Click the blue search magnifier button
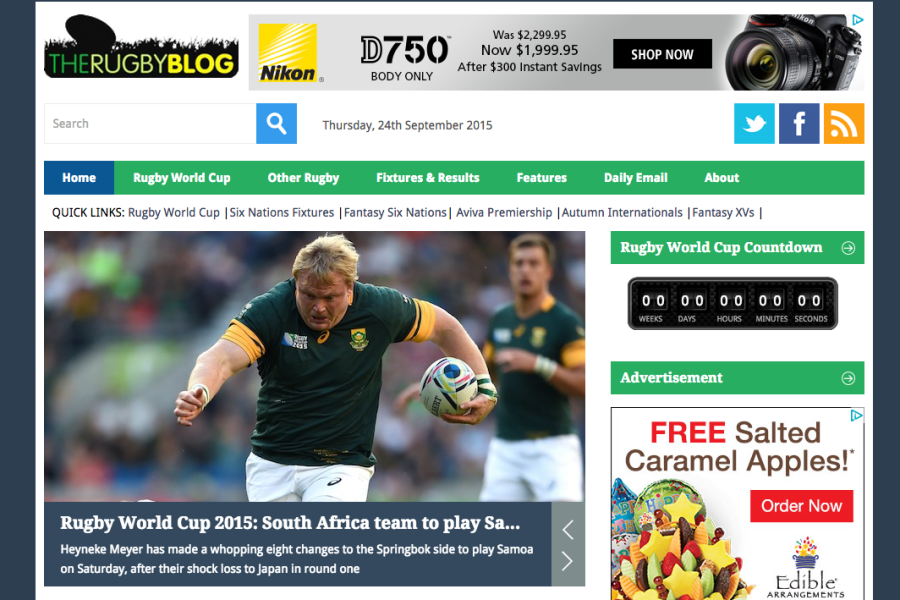 (276, 123)
